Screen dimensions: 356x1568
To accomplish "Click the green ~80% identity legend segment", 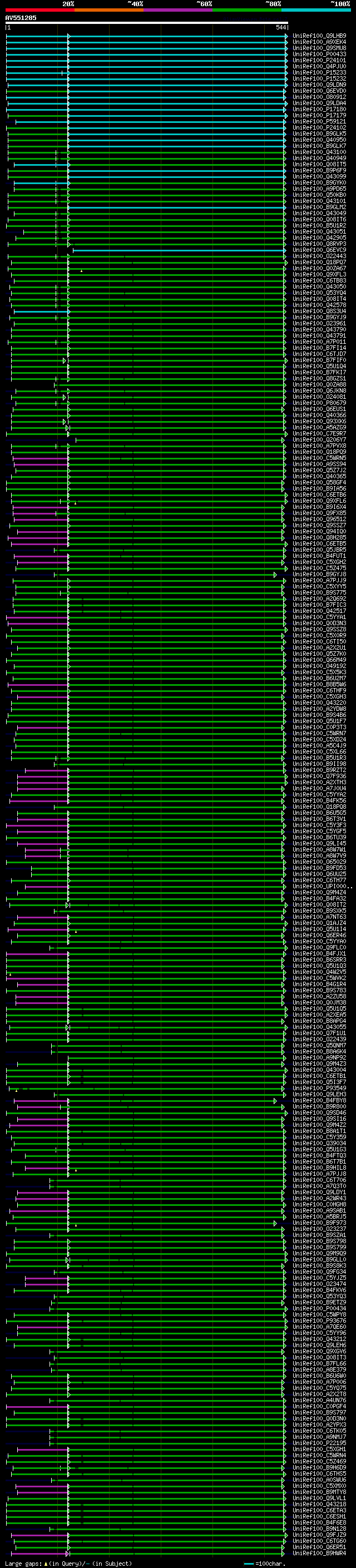I will 247,10.
